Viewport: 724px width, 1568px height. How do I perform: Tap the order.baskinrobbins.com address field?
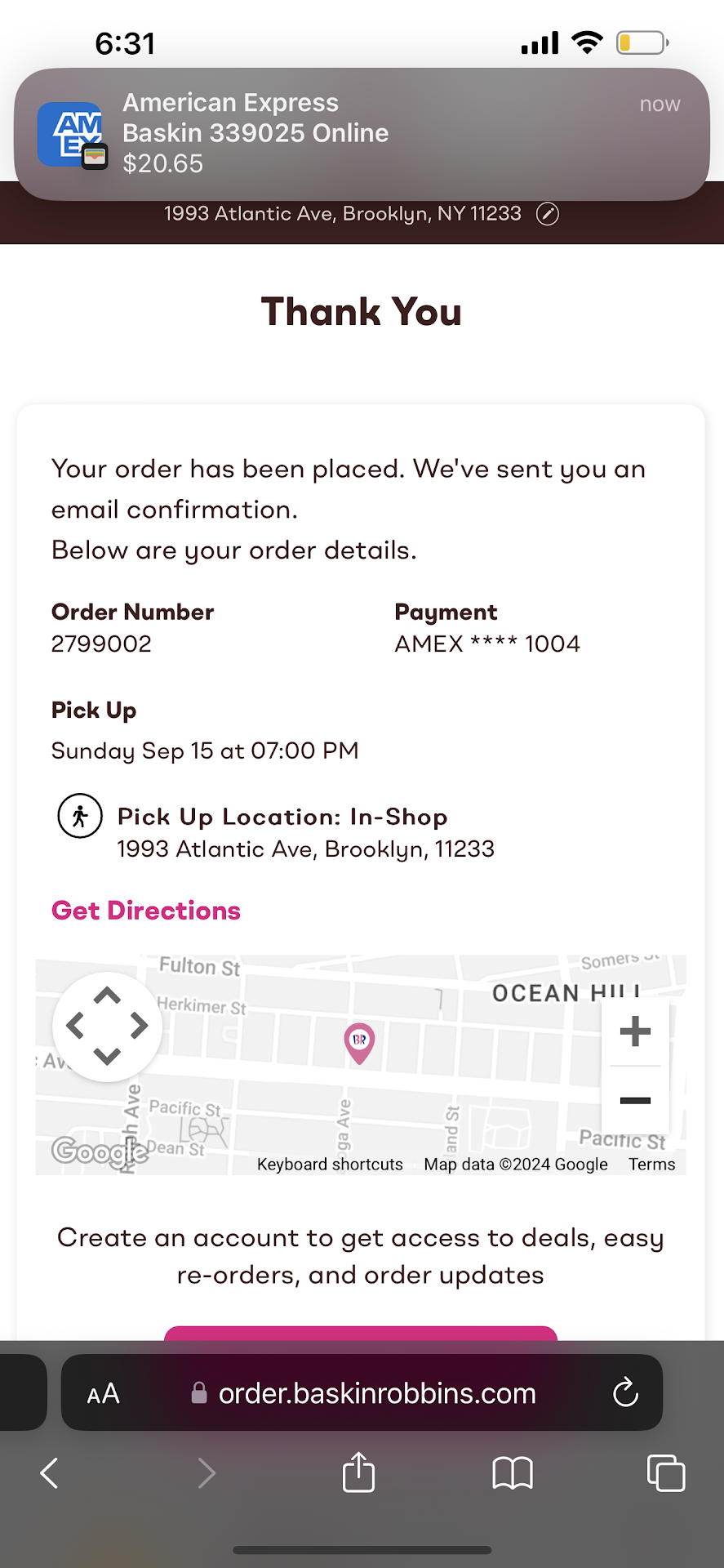click(x=375, y=1393)
